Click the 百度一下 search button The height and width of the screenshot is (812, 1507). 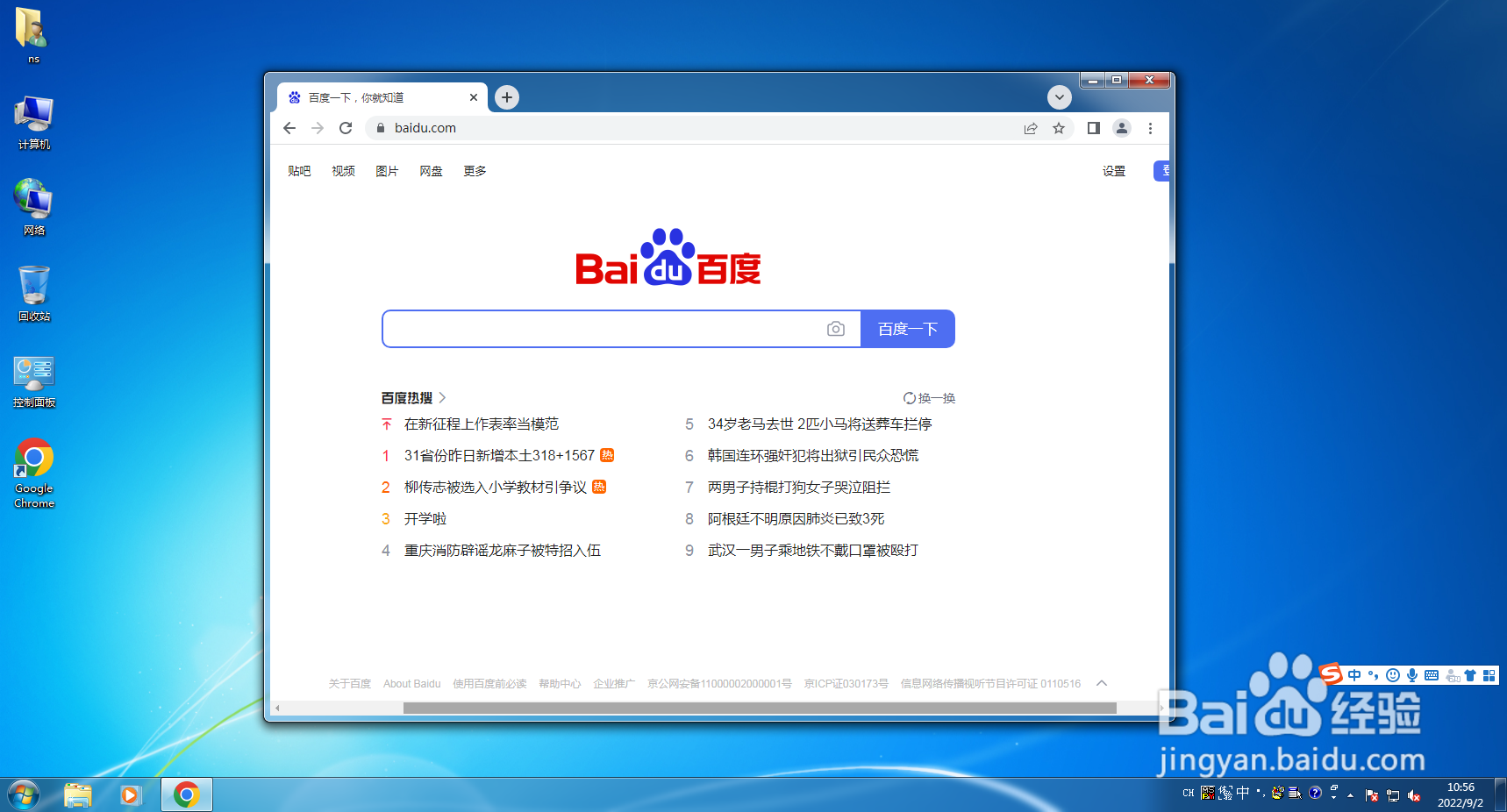tap(908, 329)
